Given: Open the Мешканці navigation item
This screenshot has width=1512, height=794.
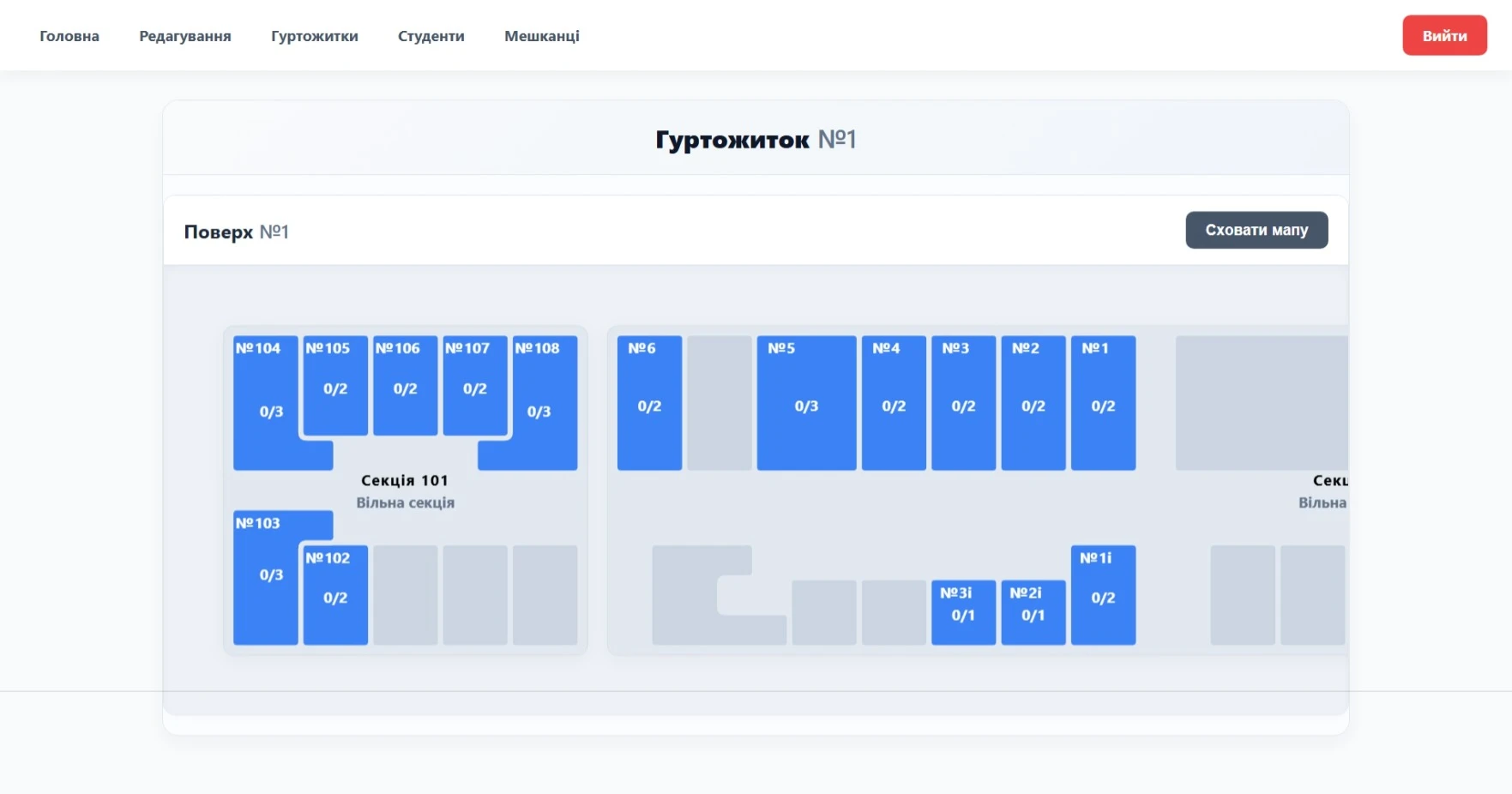Looking at the screenshot, I should pyautogui.click(x=542, y=36).
